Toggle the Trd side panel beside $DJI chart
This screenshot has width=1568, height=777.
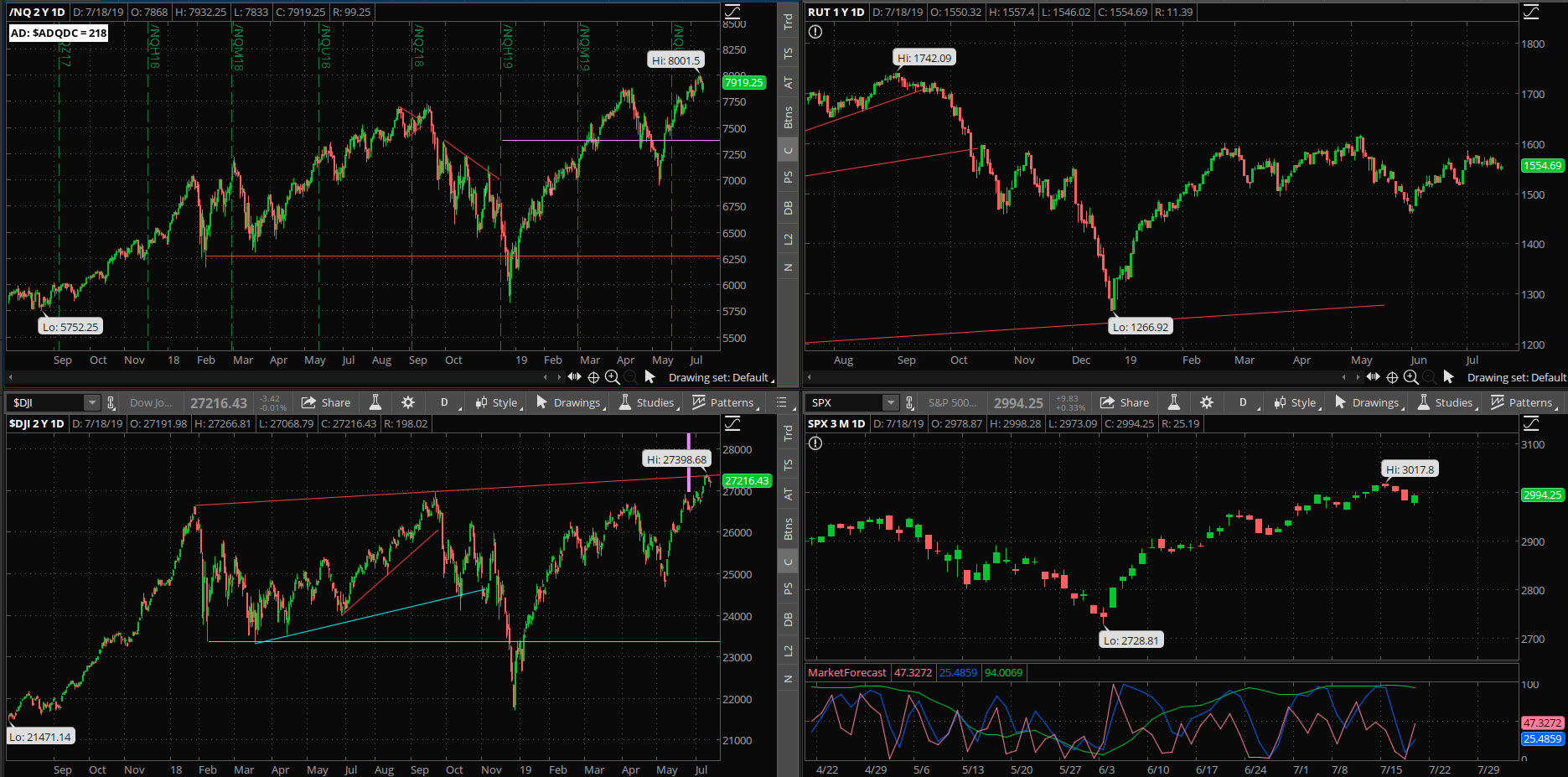tap(788, 433)
